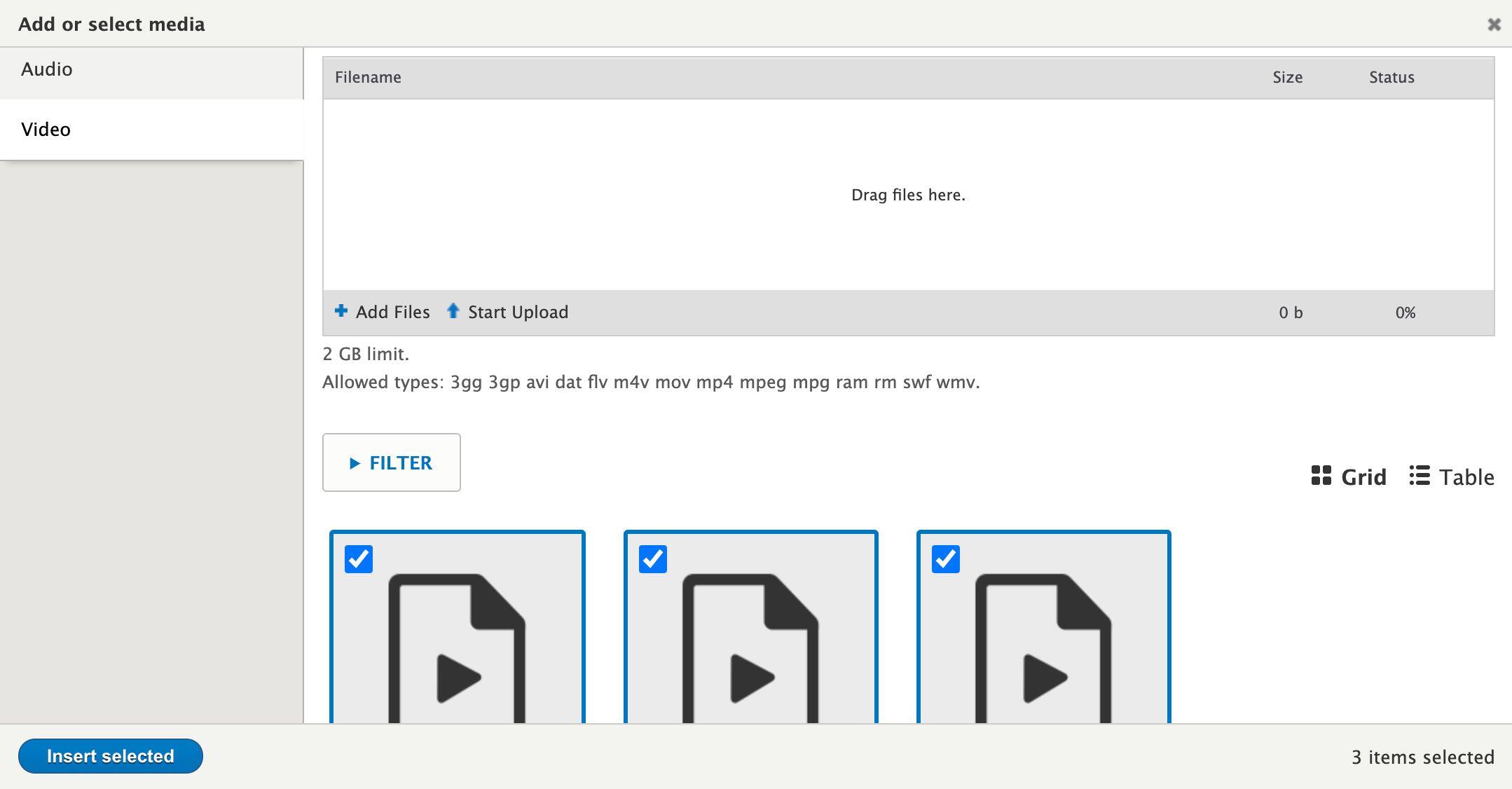This screenshot has width=1512, height=789.
Task: Uncheck the first video item checkbox
Action: click(x=359, y=559)
